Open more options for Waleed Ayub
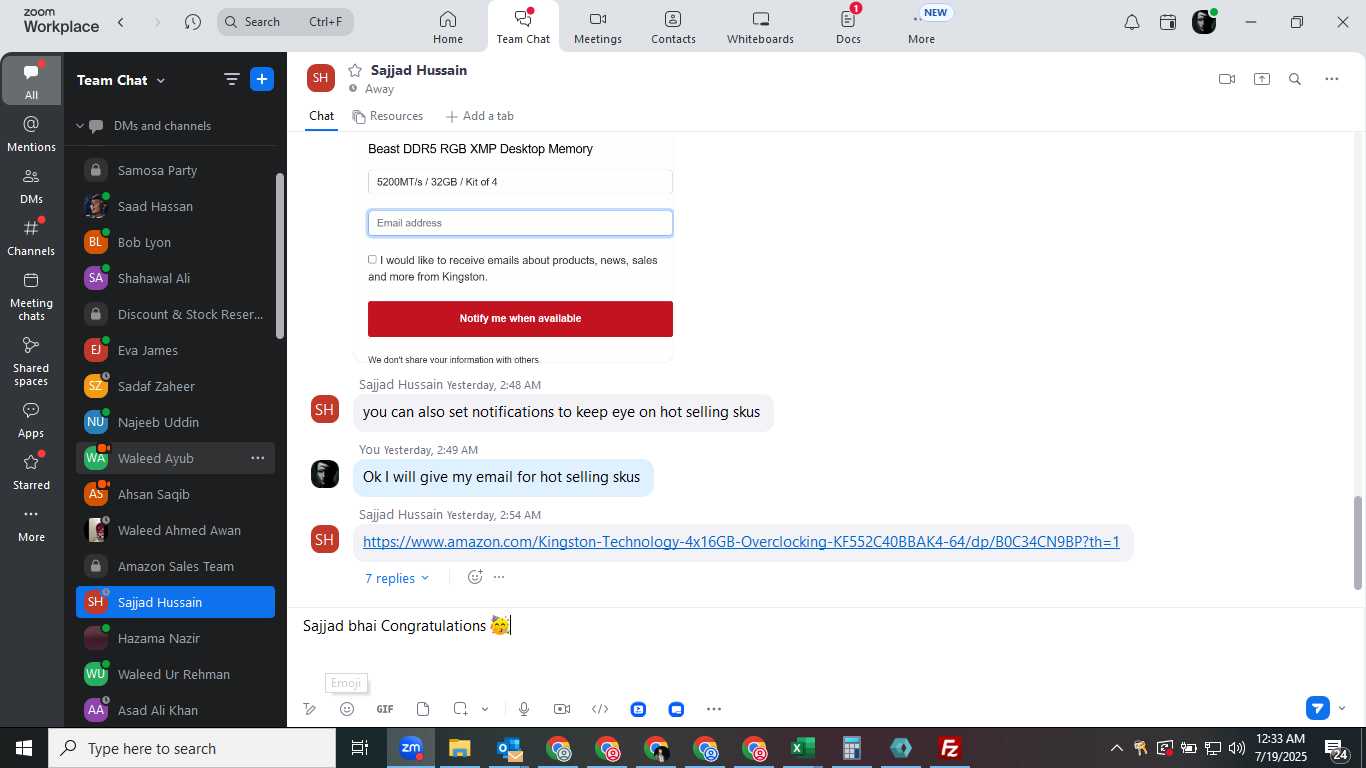This screenshot has width=1366, height=768. (258, 458)
